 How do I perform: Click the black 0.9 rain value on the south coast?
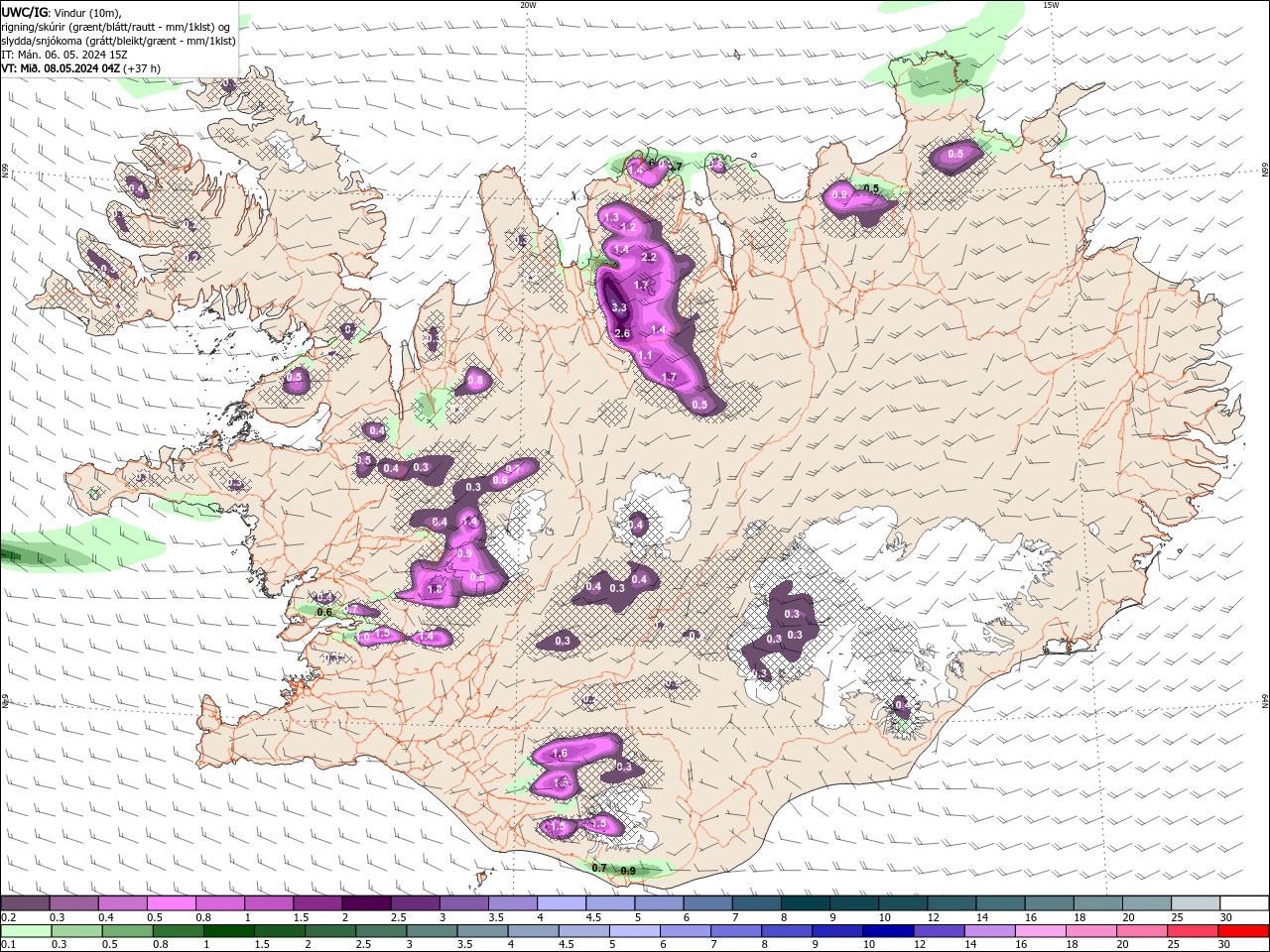pyautogui.click(x=628, y=871)
